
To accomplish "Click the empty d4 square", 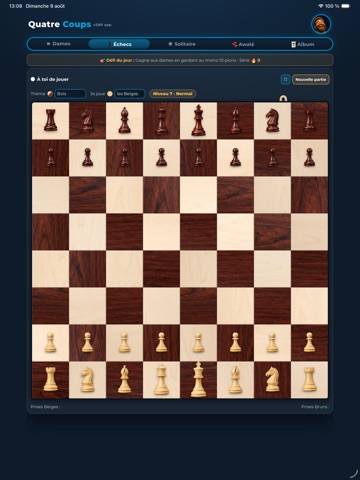I will (161, 269).
